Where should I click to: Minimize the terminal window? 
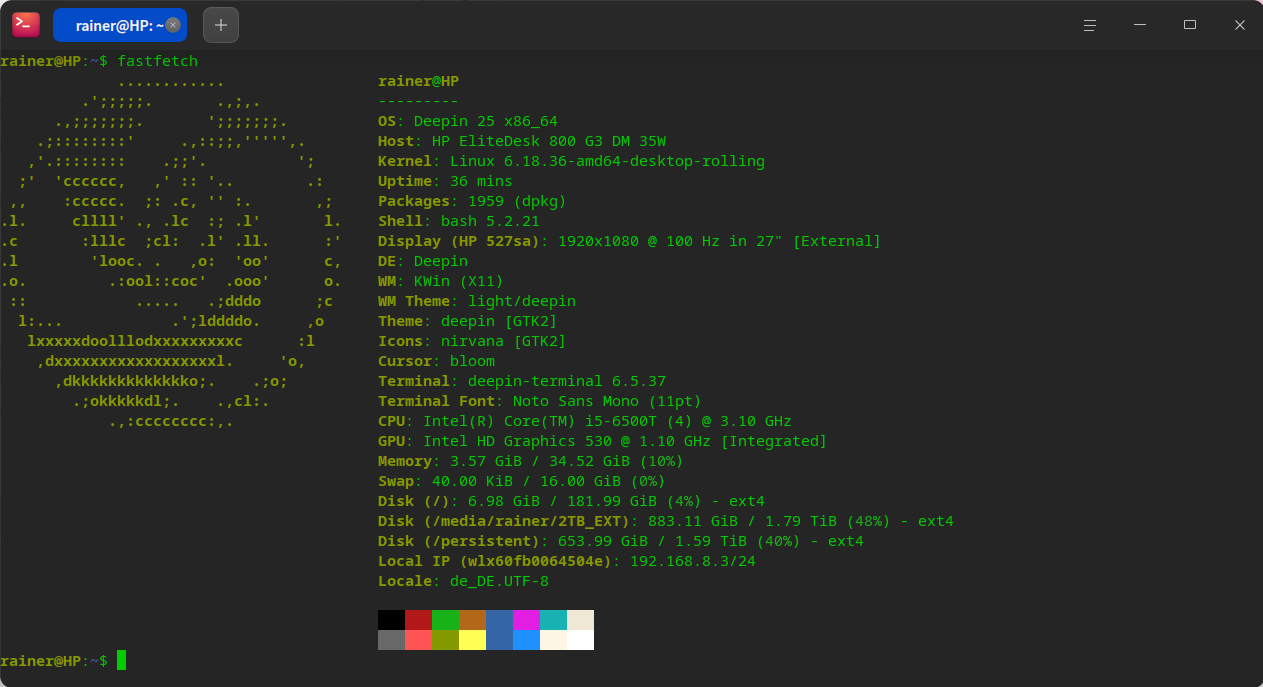(1139, 25)
